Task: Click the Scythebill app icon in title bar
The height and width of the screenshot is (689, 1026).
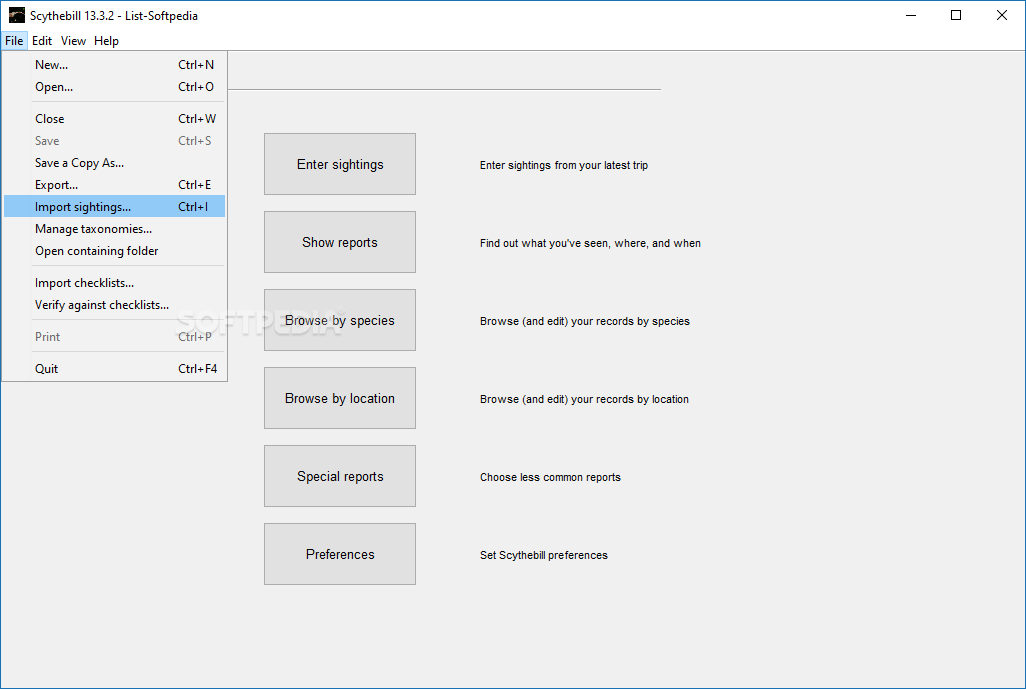Action: (16, 15)
